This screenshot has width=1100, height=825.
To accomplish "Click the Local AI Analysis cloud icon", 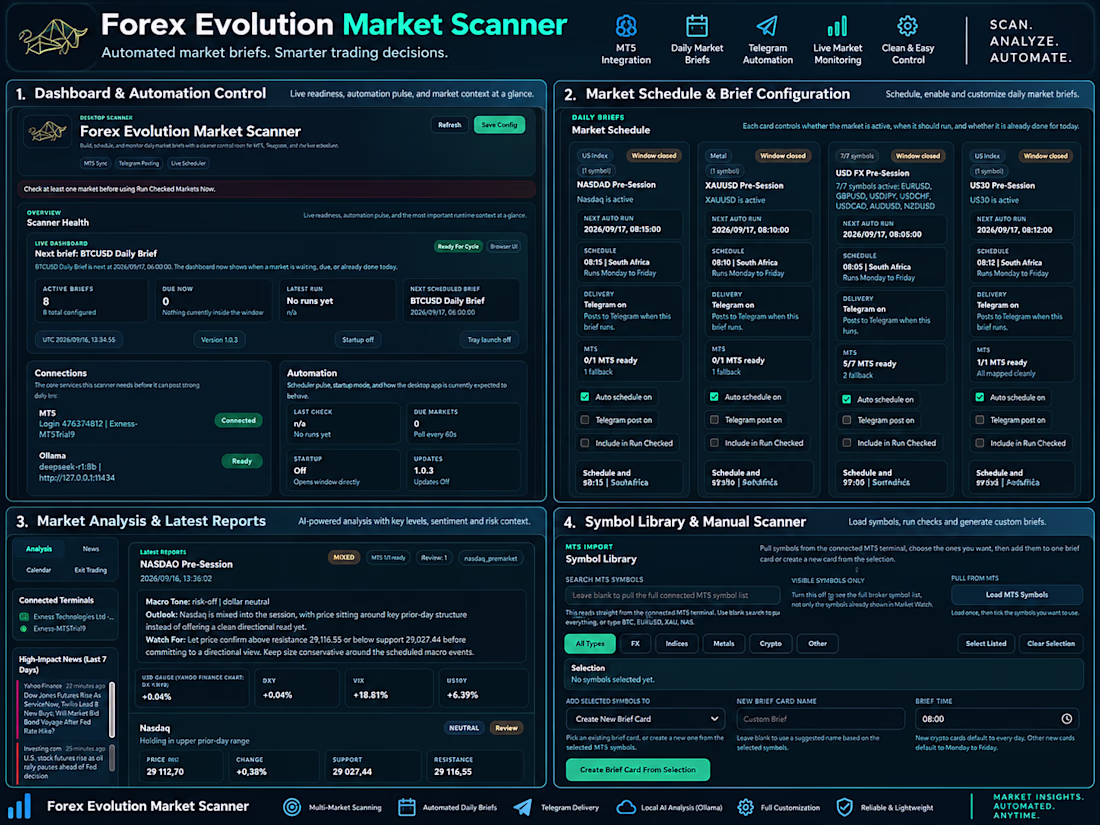I will point(626,807).
